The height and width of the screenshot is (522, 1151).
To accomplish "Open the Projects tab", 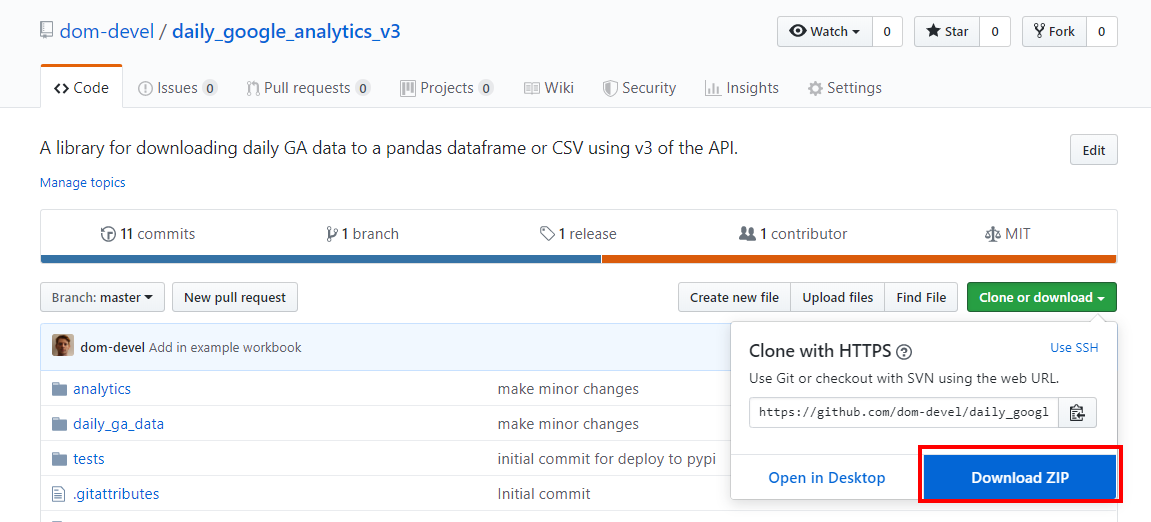I will point(446,88).
